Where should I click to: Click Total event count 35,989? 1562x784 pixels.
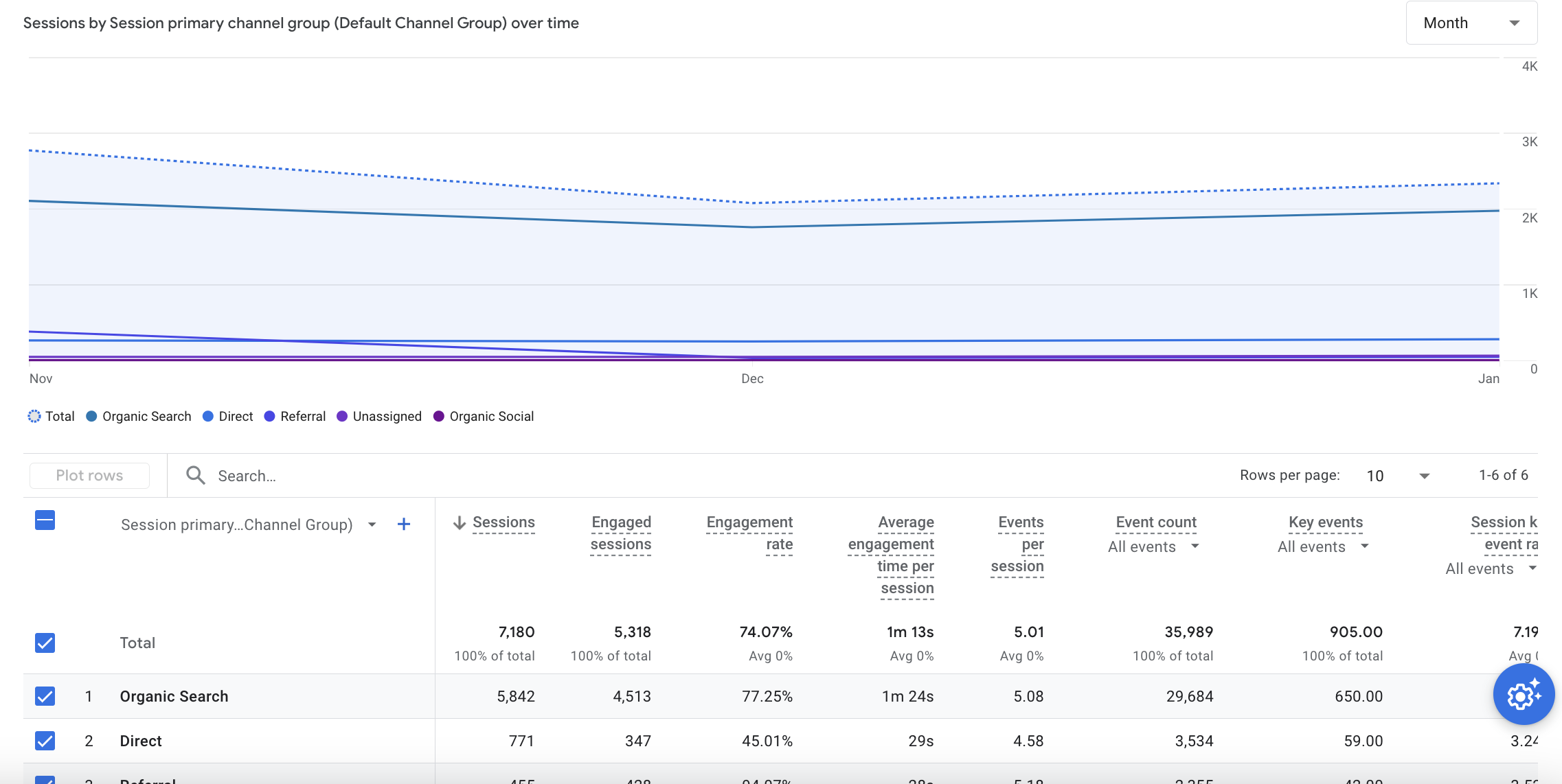(x=1189, y=632)
